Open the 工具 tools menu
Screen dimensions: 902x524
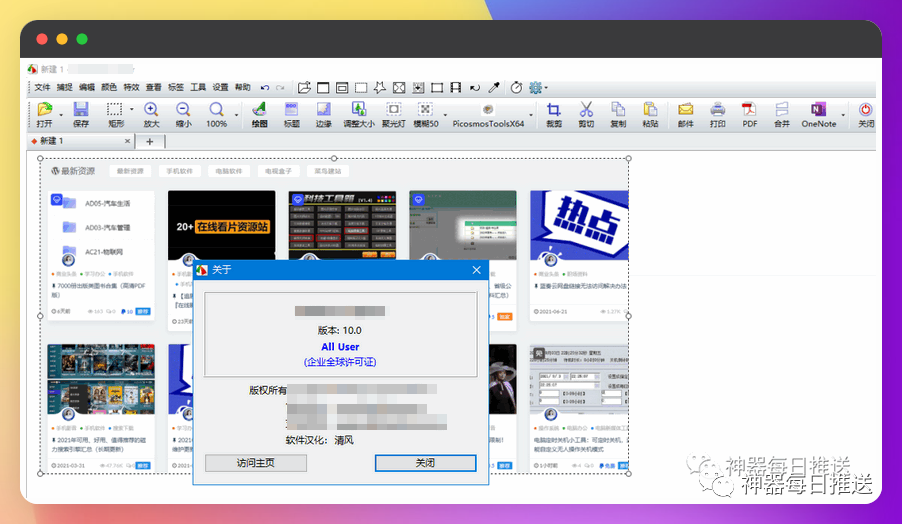(x=198, y=87)
